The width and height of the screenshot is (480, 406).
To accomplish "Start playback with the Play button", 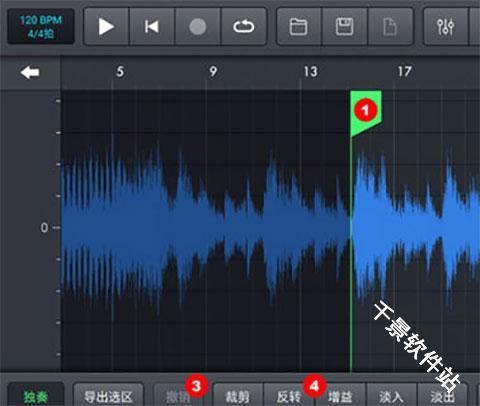I will point(106,27).
